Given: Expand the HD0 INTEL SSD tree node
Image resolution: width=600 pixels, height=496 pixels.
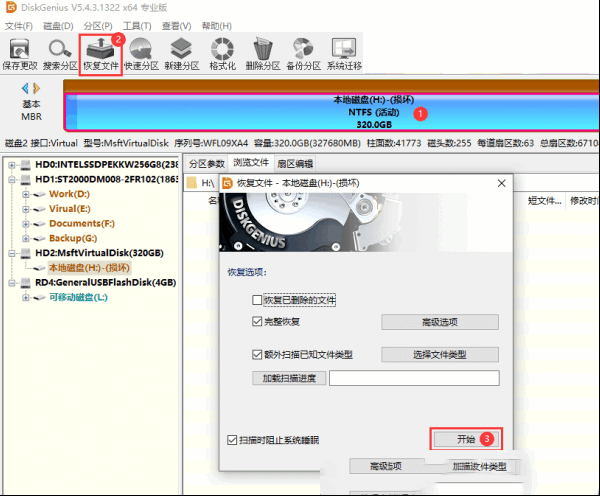Looking at the screenshot, I should 12,165.
